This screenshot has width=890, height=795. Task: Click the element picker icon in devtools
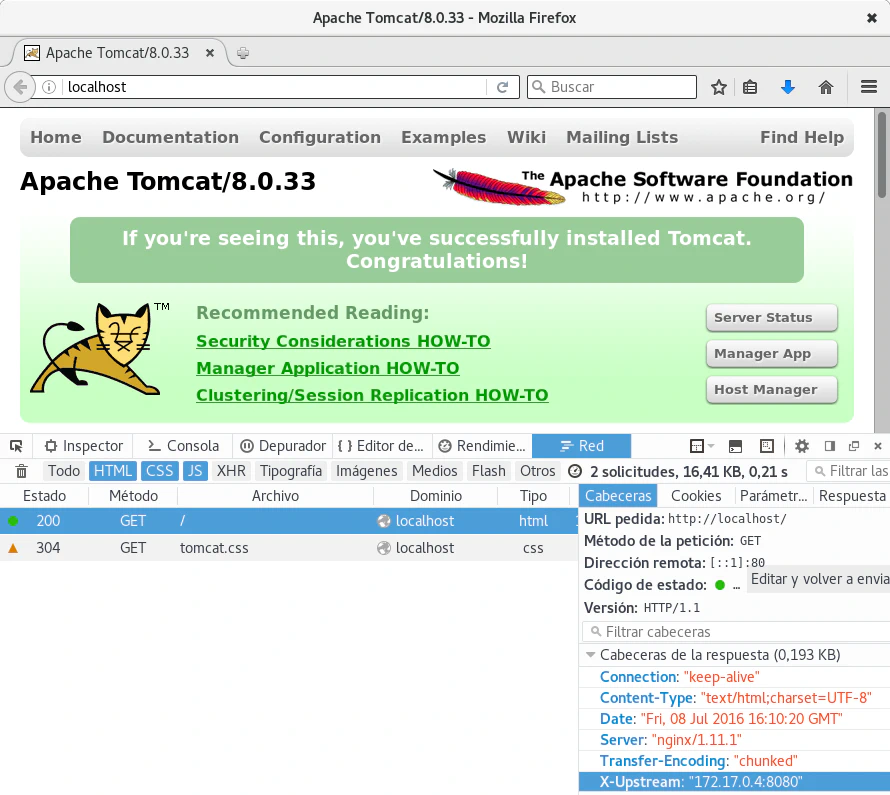16,446
